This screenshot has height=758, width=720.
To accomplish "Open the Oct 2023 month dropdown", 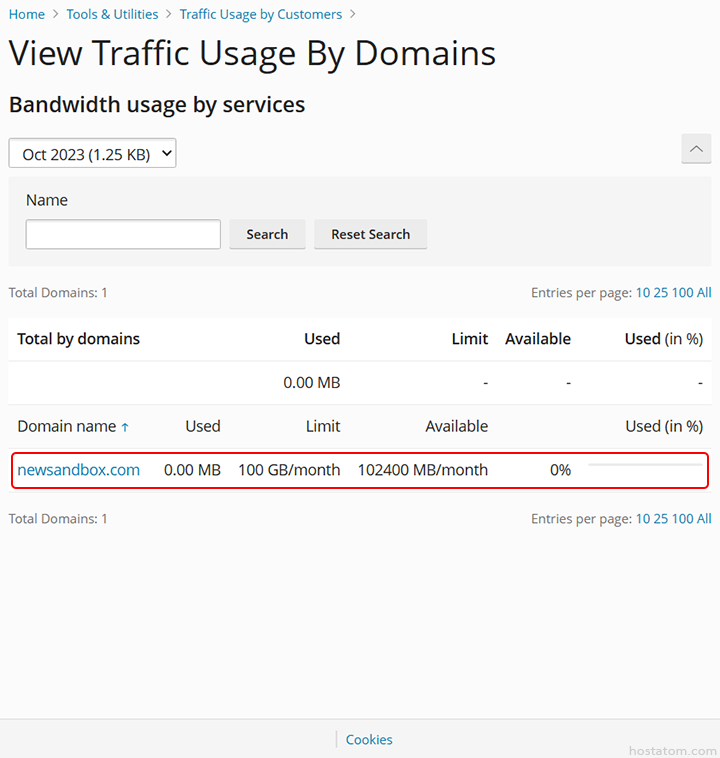I will [x=92, y=153].
